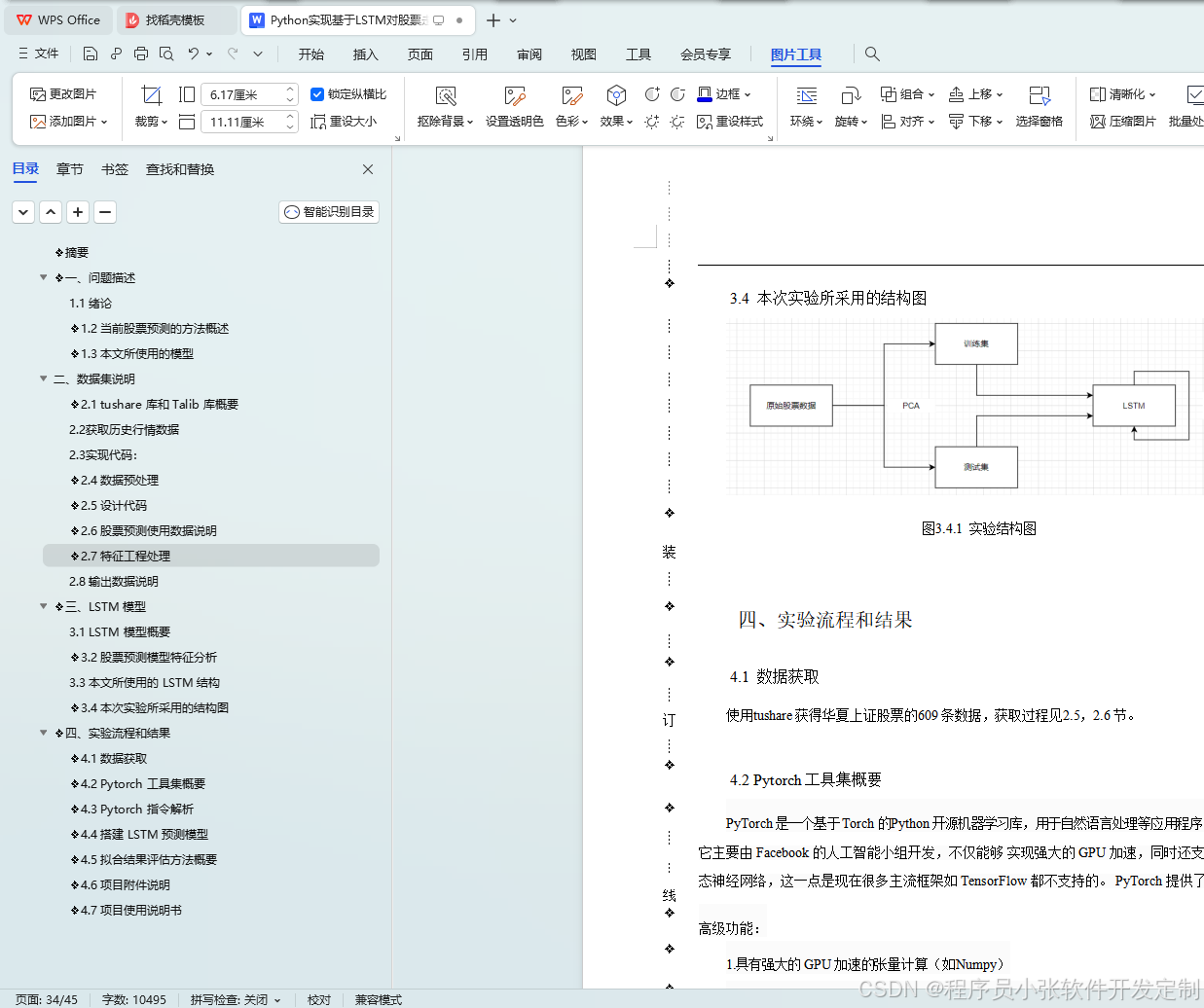Viewport: 1204px width, 1008px height.
Task: Open the search magnifier in ribbon tab bar
Action: [x=872, y=54]
